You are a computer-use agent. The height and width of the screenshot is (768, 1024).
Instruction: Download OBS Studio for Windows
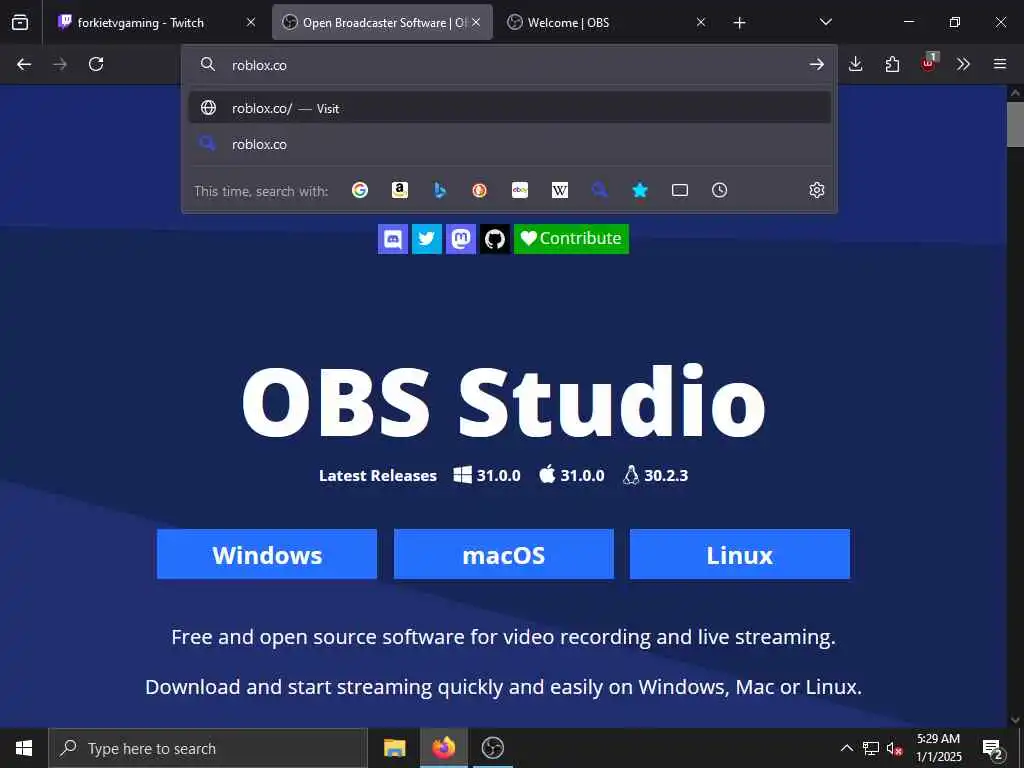tap(267, 554)
